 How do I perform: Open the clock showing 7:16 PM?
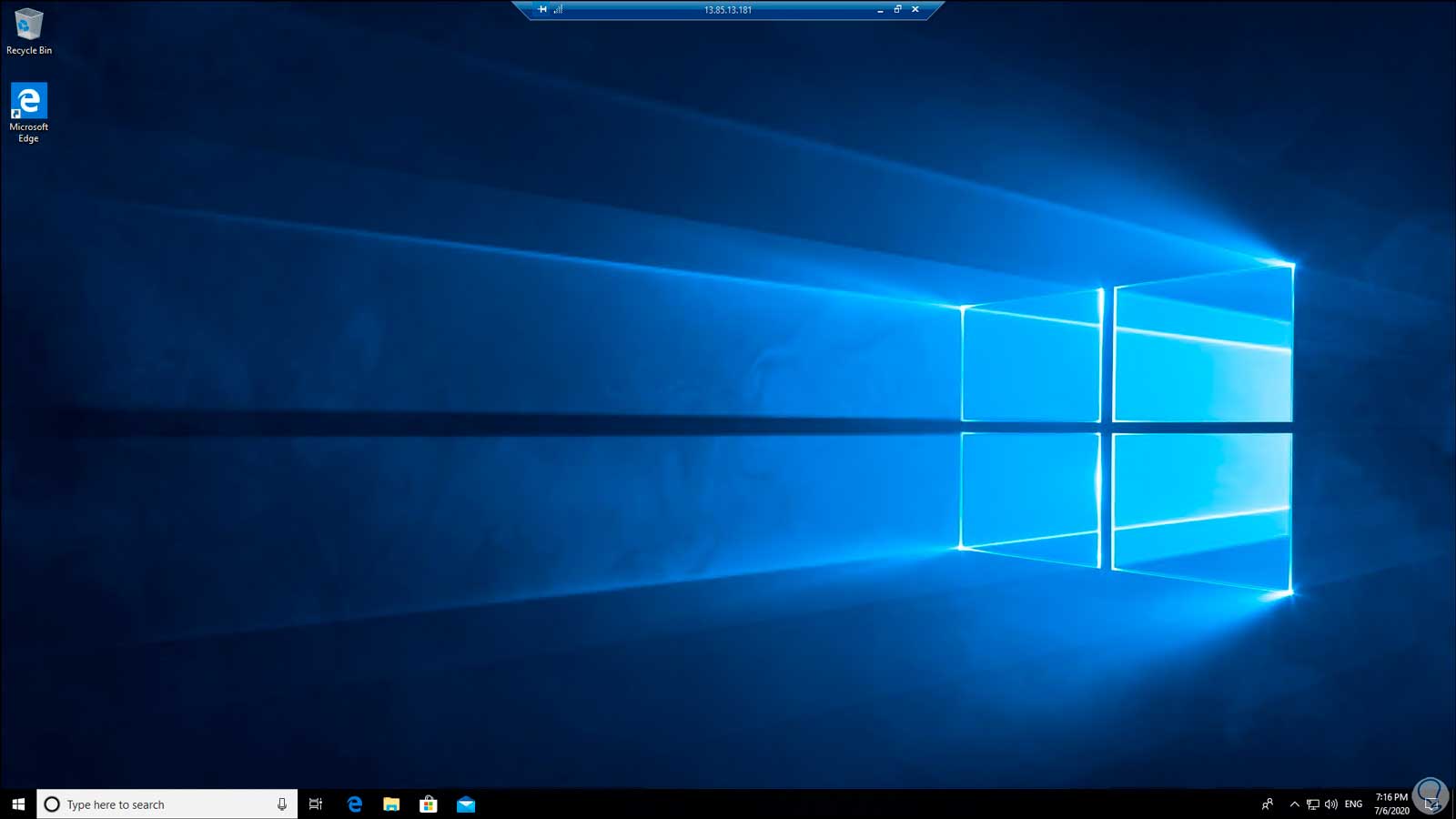click(x=1391, y=804)
